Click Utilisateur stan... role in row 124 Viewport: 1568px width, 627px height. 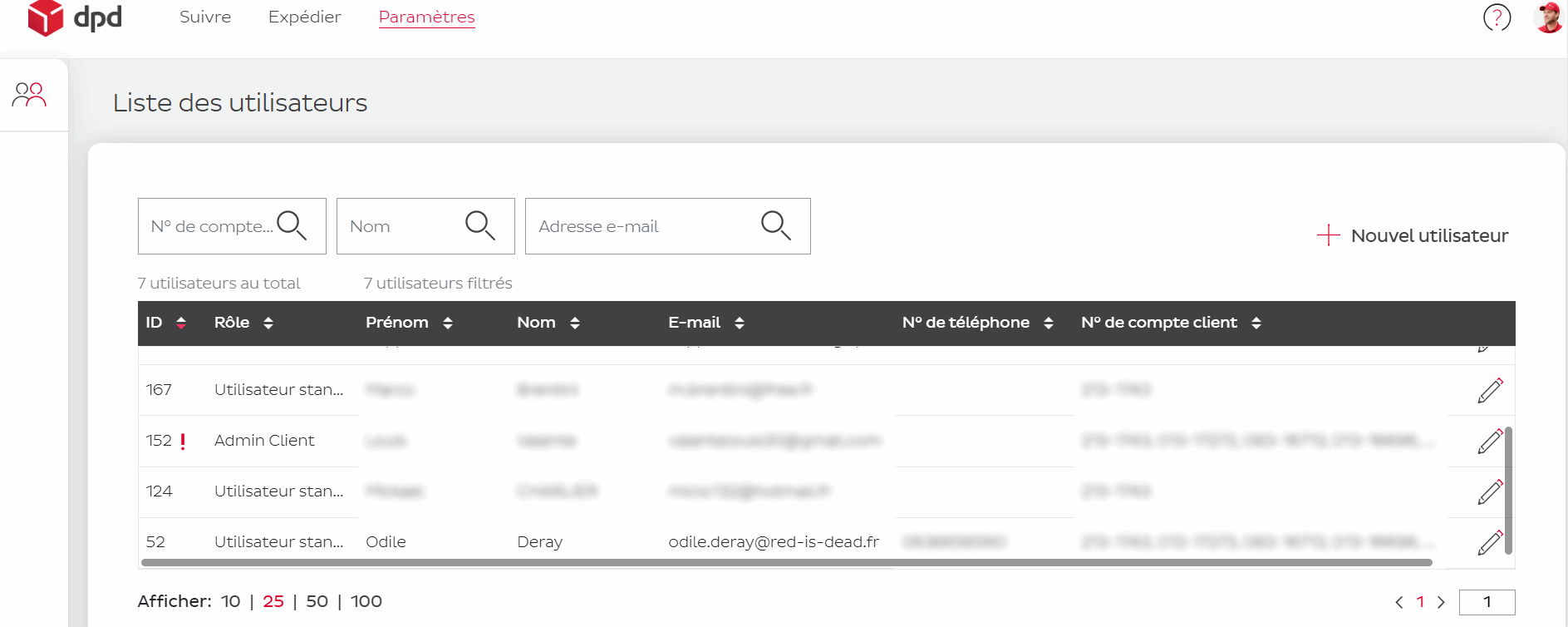coord(278,491)
